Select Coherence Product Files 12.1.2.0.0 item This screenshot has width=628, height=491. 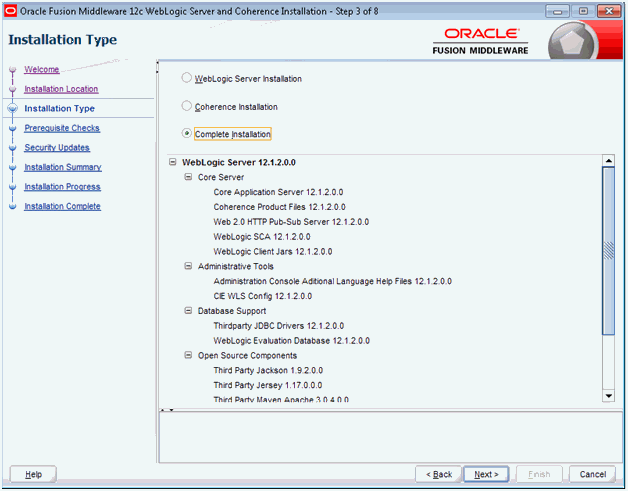pos(279,207)
